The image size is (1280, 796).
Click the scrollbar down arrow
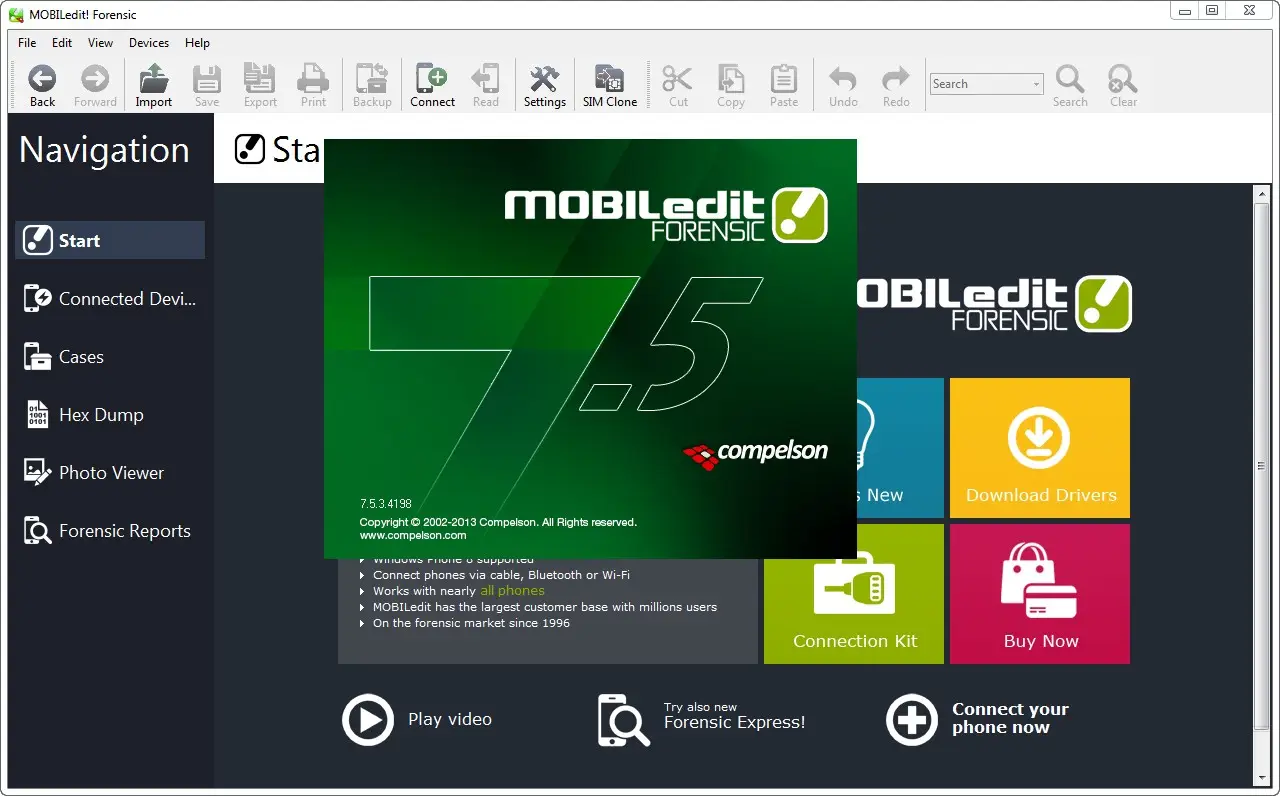(x=1262, y=779)
